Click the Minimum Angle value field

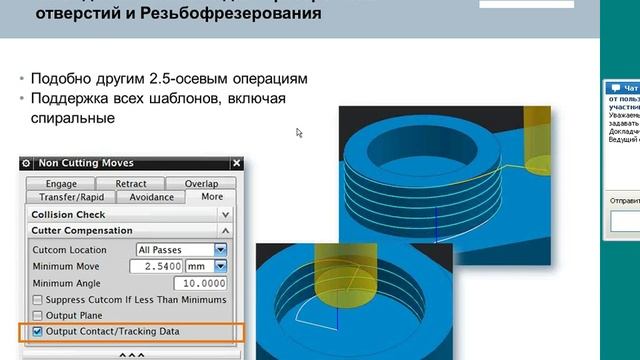pyautogui.click(x=200, y=283)
